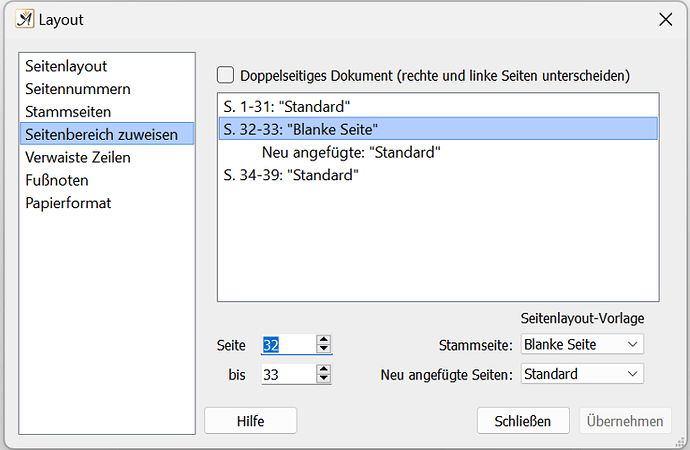Select Neu angefügte "Standard" entry
The width and height of the screenshot is (690, 450).
351,152
